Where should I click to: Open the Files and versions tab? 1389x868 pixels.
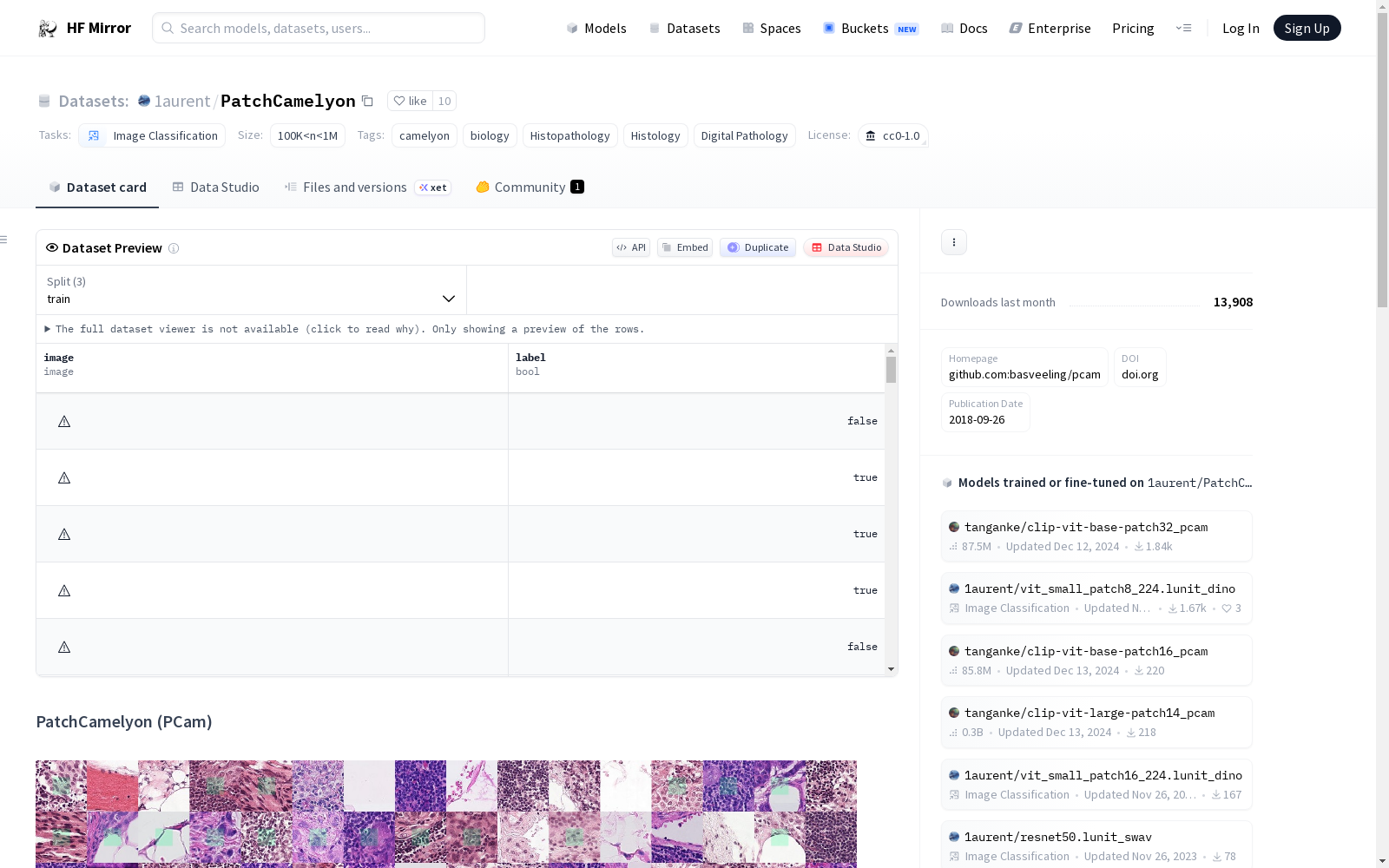pyautogui.click(x=367, y=187)
